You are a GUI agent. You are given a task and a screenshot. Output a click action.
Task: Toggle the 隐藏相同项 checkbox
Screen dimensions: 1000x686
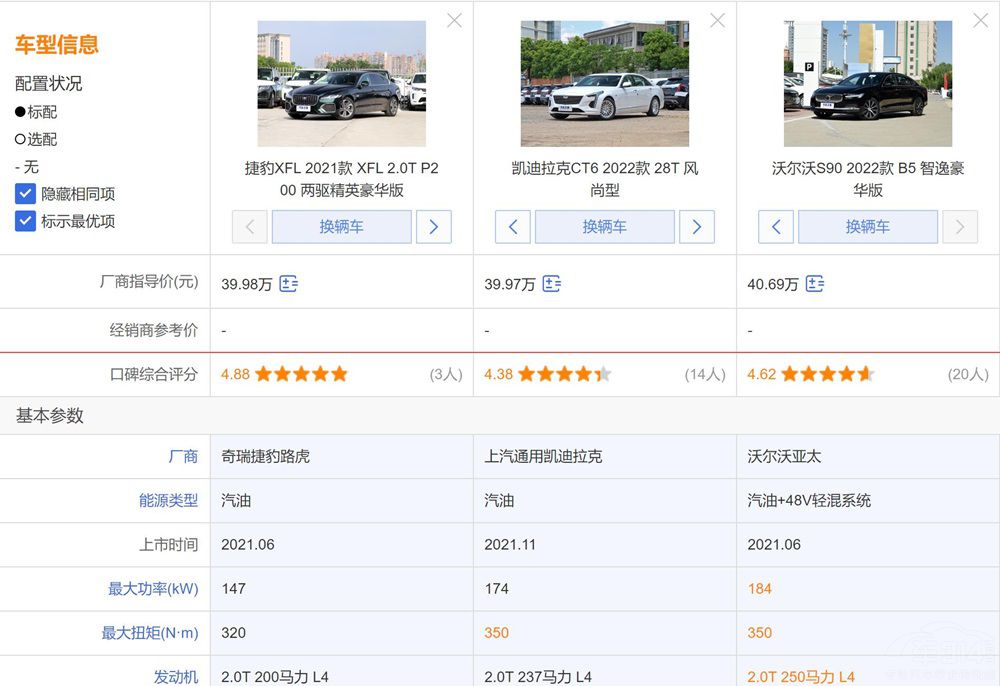[x=26, y=194]
